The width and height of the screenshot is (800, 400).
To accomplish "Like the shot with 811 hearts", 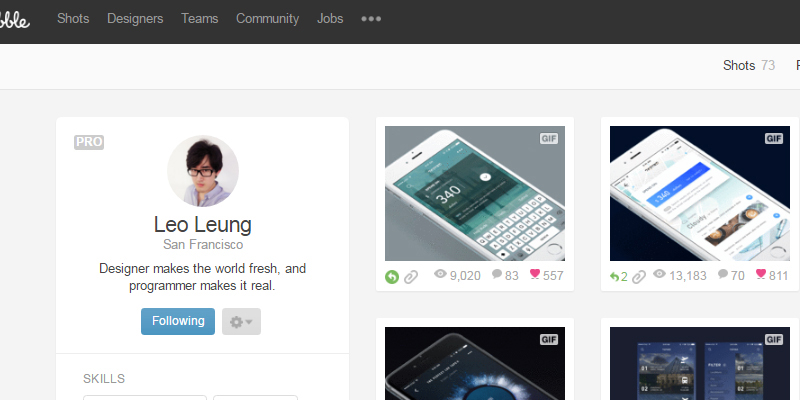I will (x=761, y=274).
